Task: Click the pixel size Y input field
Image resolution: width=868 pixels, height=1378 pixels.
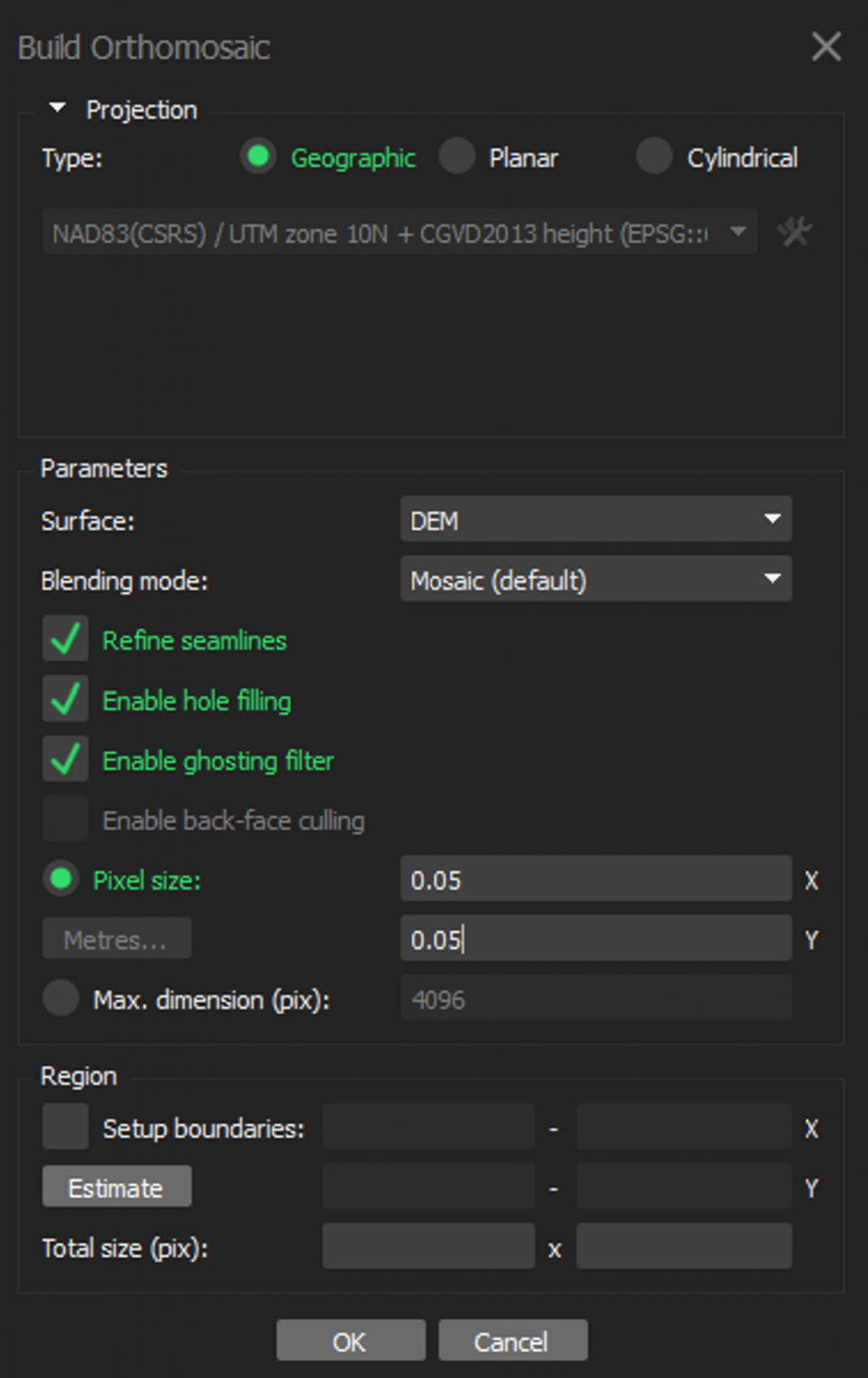Action: (595, 939)
